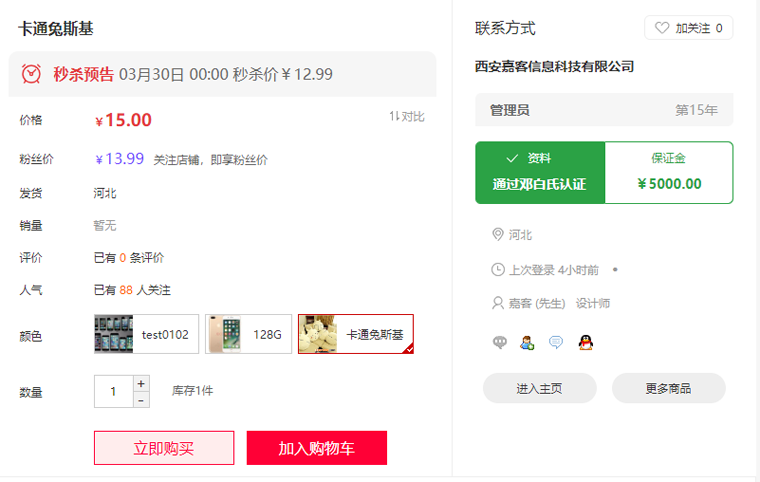760x482 pixels.
Task: Open seller homepage with 进入主页
Action: (x=539, y=388)
